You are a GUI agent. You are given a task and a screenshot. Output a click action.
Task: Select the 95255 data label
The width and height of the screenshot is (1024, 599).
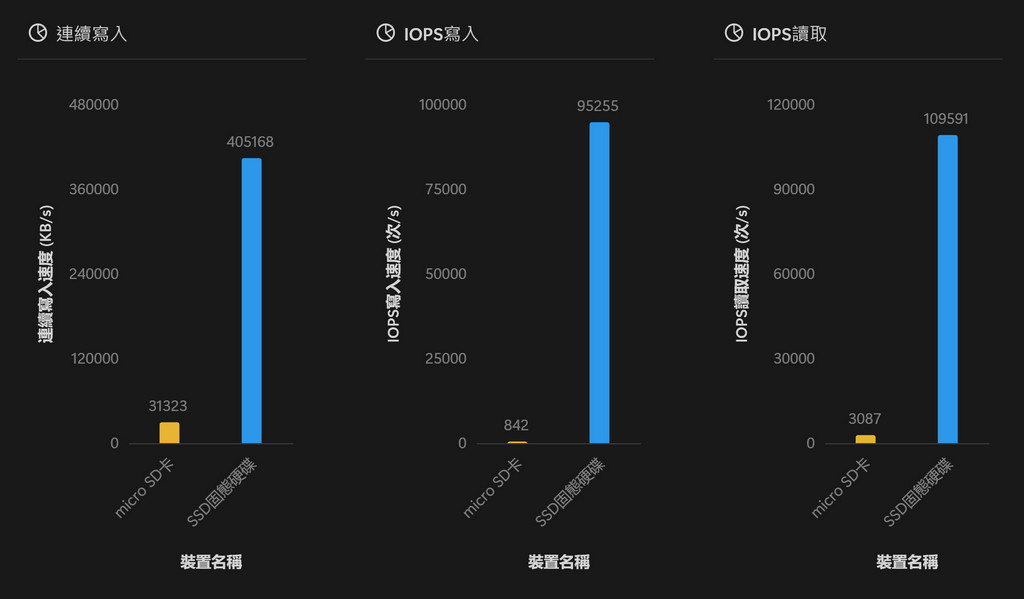(598, 105)
